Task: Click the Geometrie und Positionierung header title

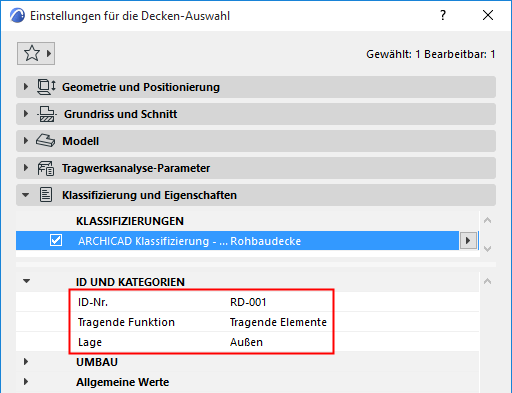Action: point(141,87)
